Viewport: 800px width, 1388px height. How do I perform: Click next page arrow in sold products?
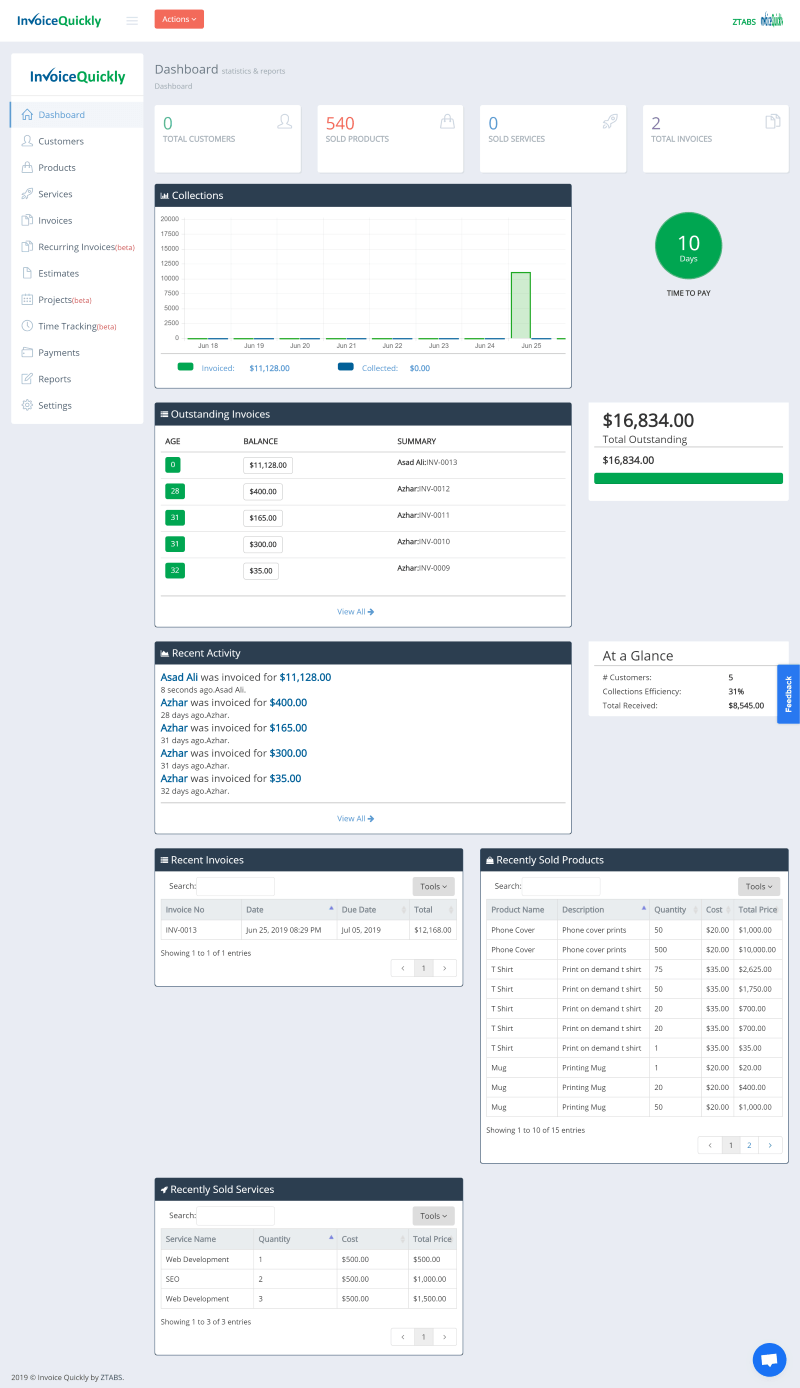tap(771, 1145)
